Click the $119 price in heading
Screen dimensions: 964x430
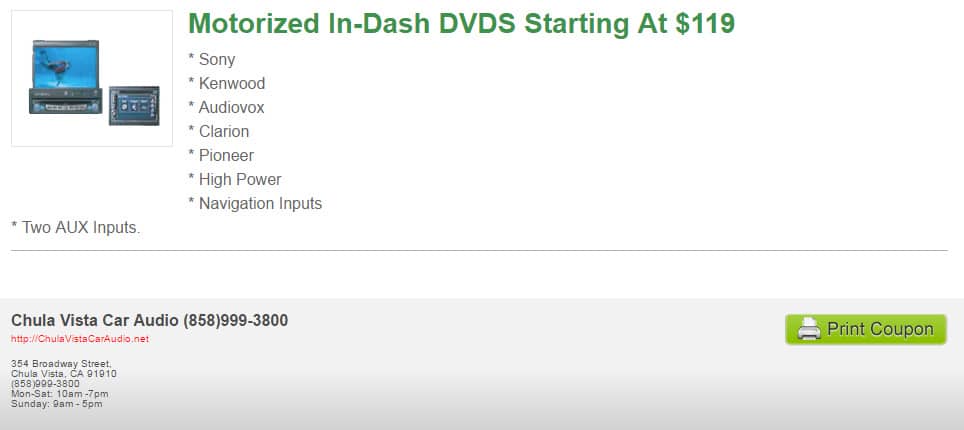click(705, 24)
